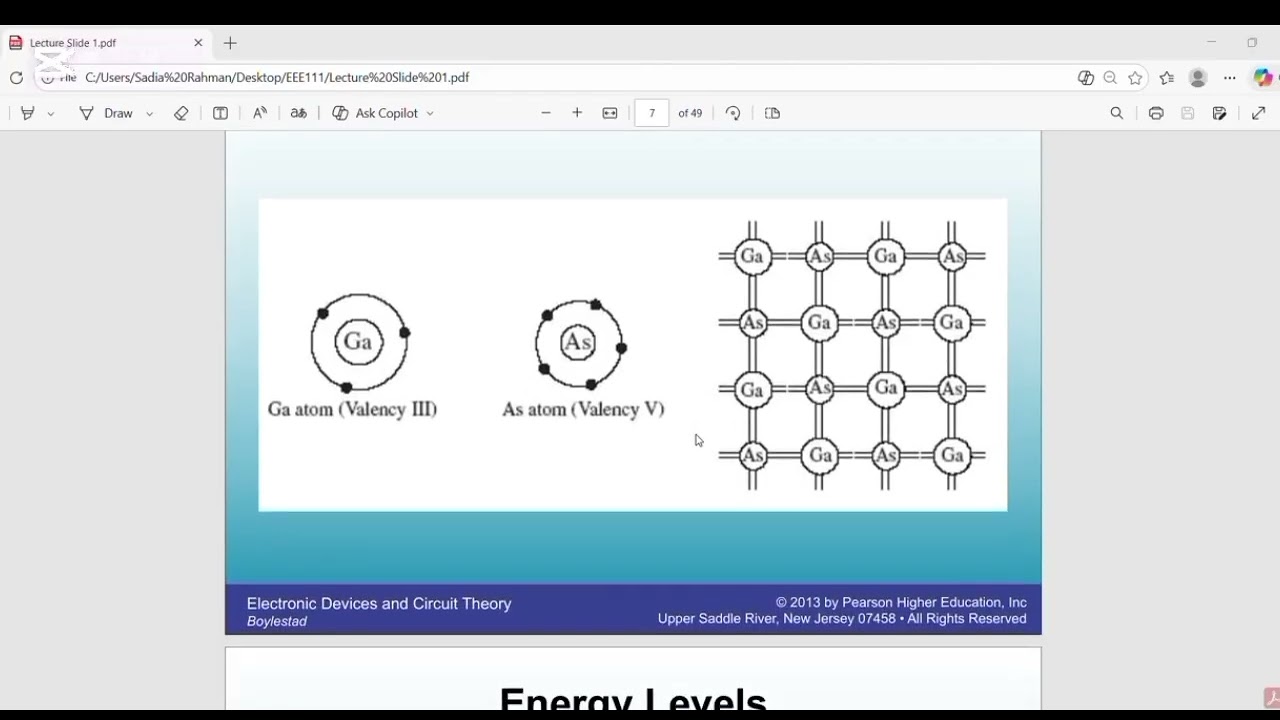The height and width of the screenshot is (720, 1280).
Task: Click the page number field
Action: click(x=652, y=113)
